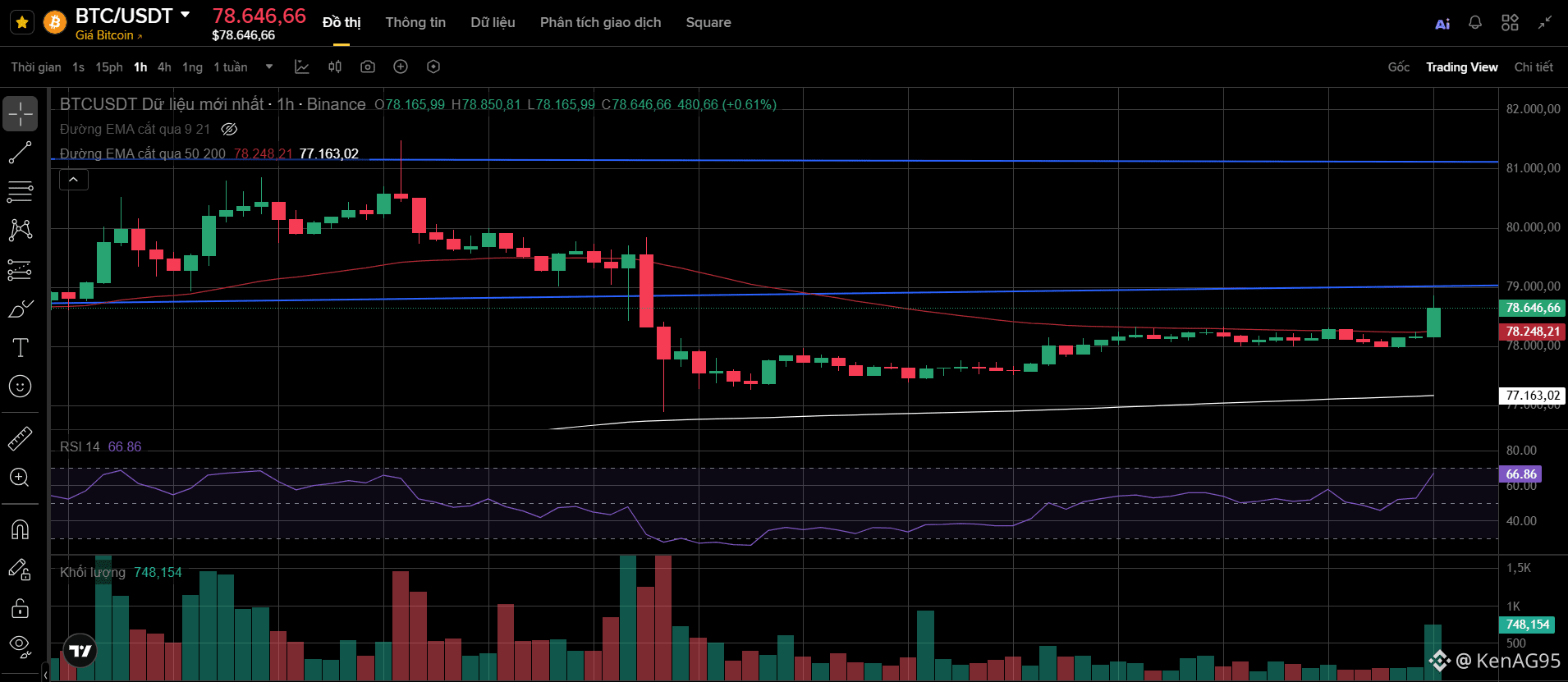Image resolution: width=1568 pixels, height=682 pixels.
Task: Select the 4h time interval
Action: (164, 67)
